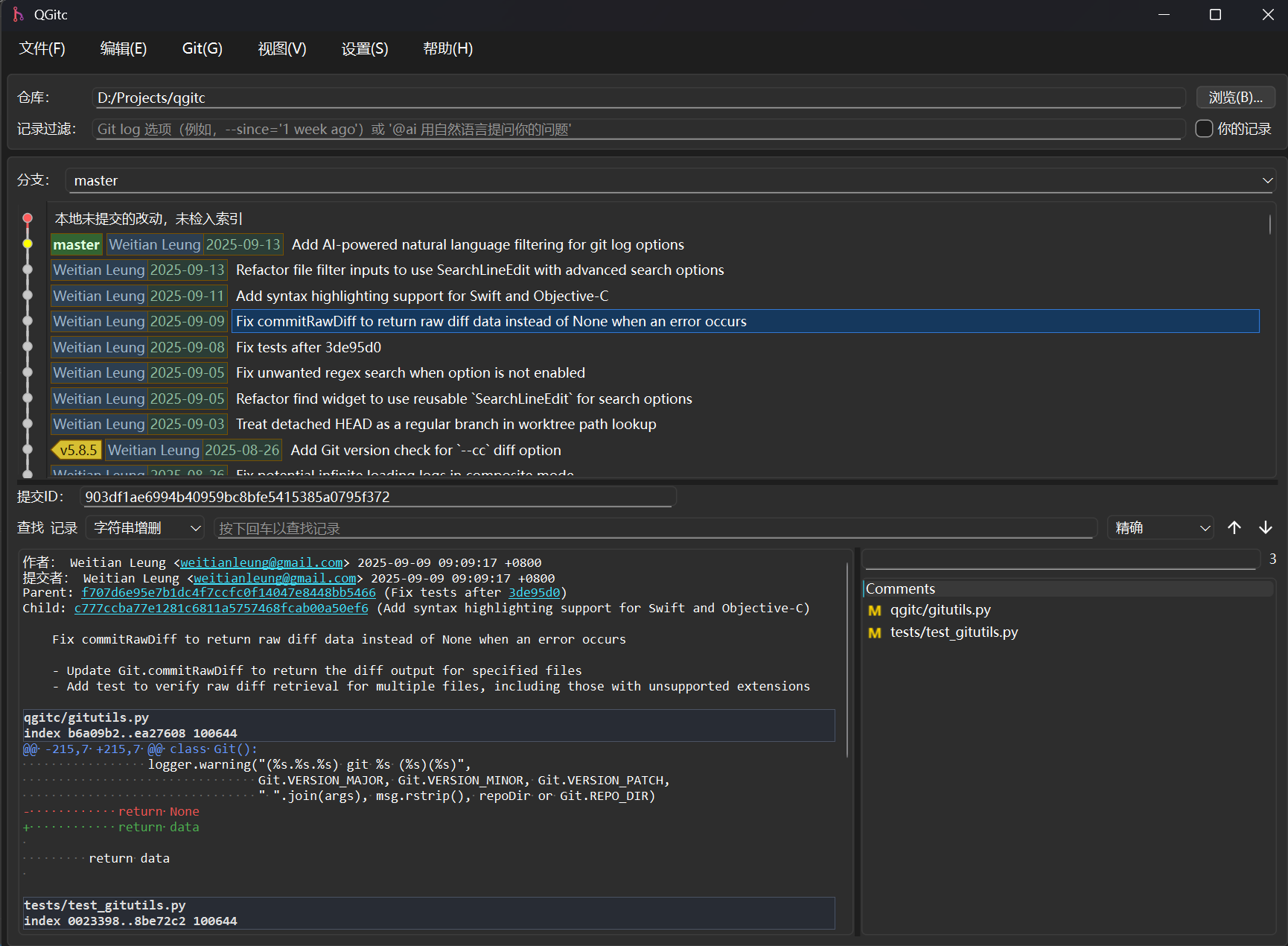
Task: Click the qgitc/gitutils.py diff file header
Action: pyautogui.click(x=429, y=726)
